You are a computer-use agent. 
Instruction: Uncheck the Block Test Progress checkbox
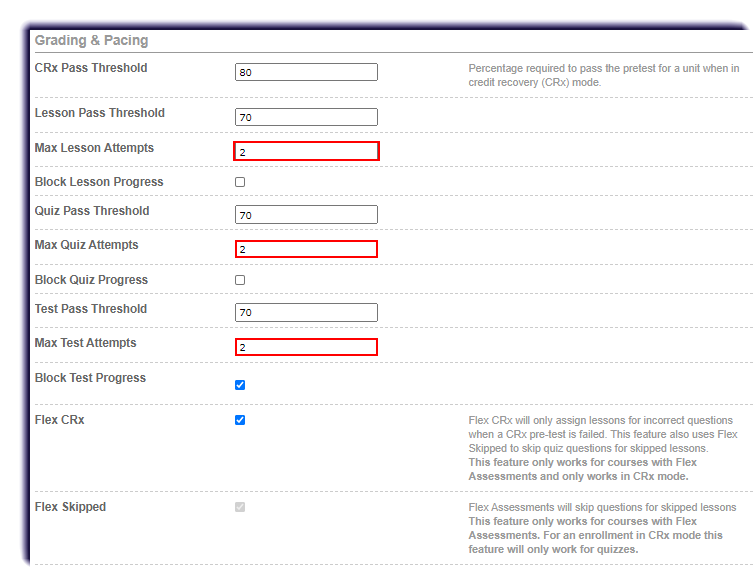point(240,385)
